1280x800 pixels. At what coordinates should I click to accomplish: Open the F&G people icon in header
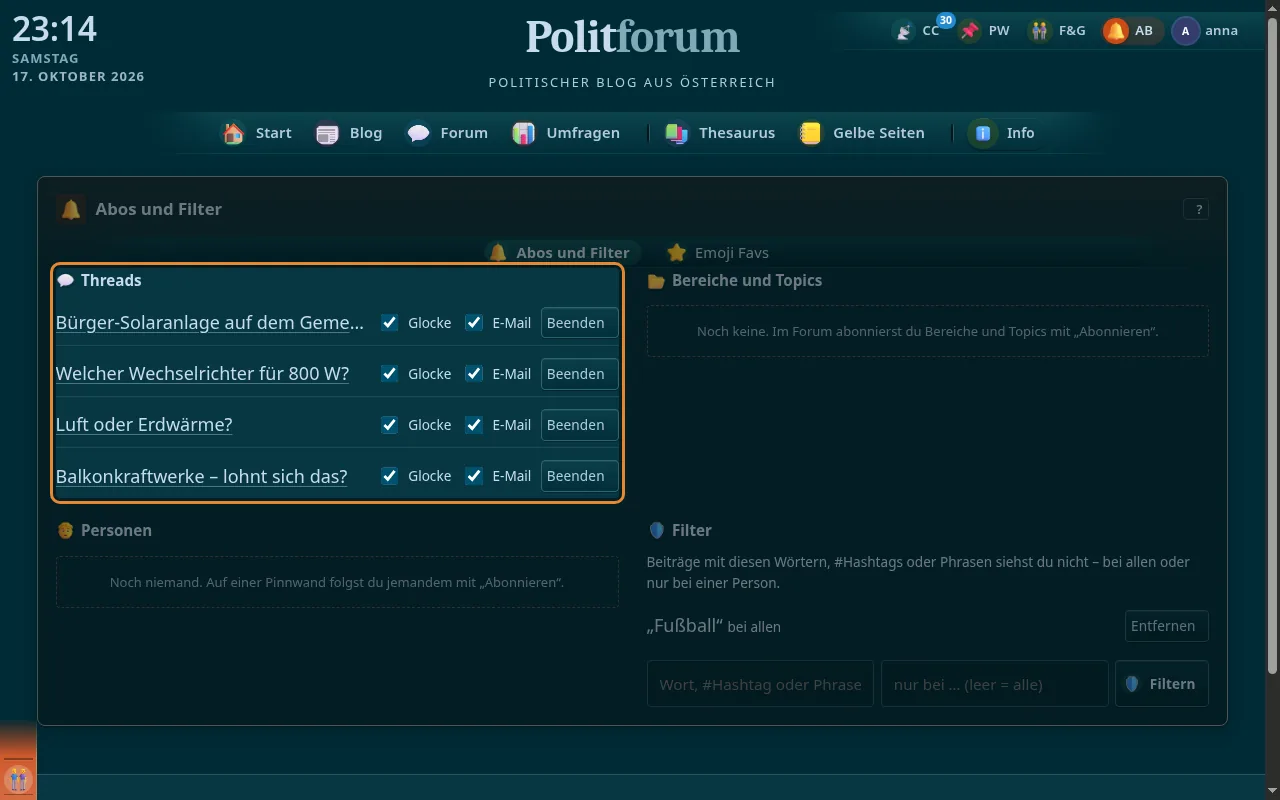tap(1040, 31)
